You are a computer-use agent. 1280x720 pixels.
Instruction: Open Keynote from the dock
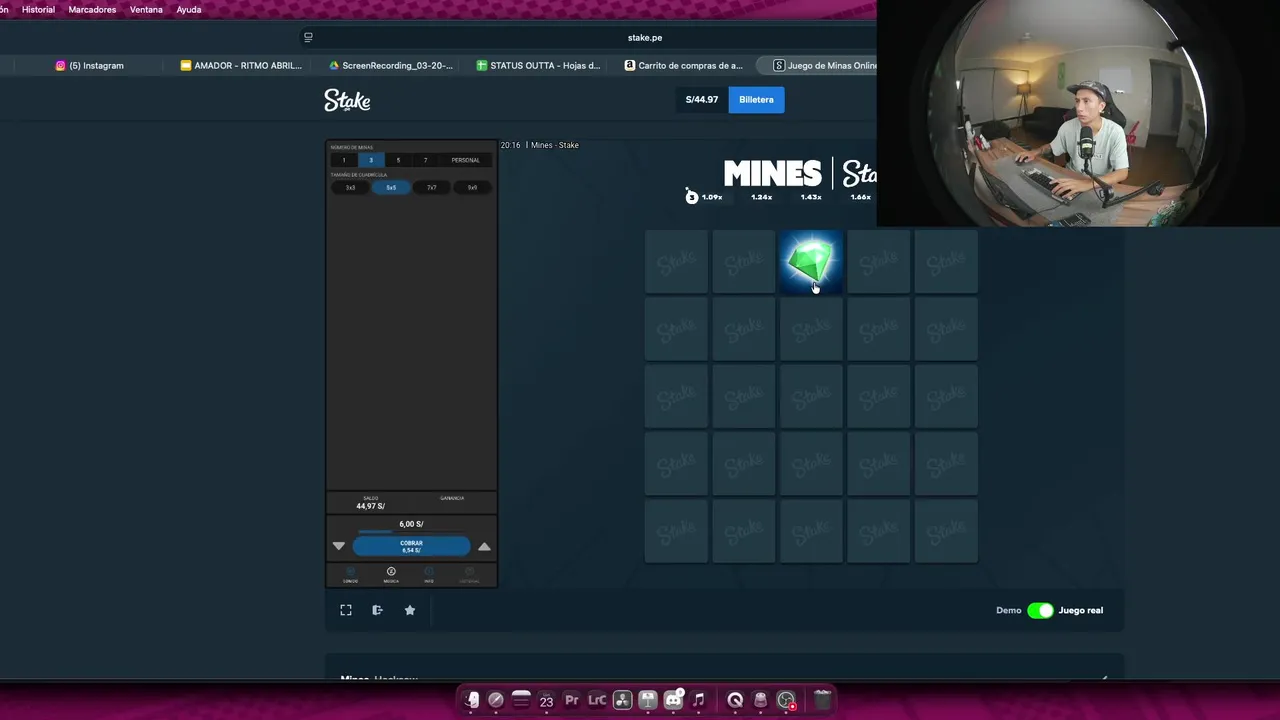click(648, 700)
